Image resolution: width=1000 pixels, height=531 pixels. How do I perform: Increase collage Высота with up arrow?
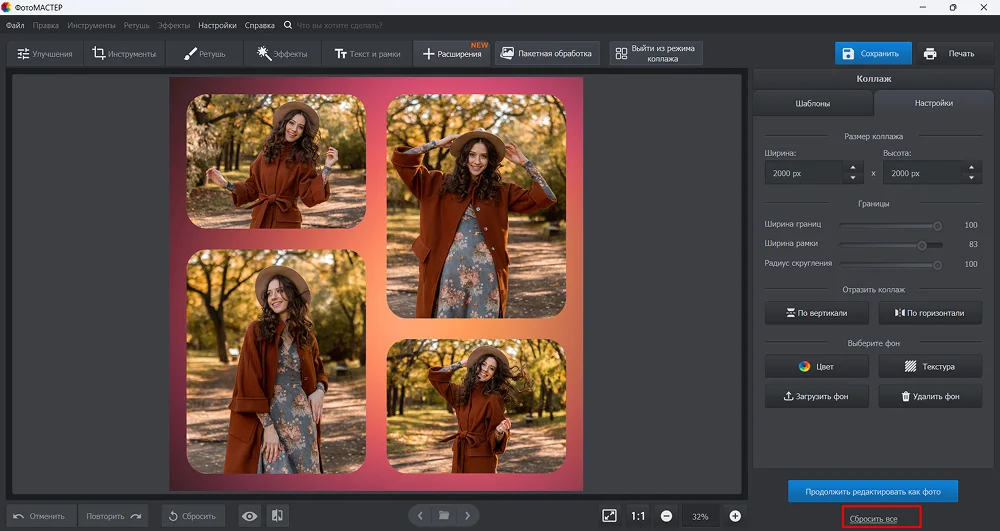point(971,168)
